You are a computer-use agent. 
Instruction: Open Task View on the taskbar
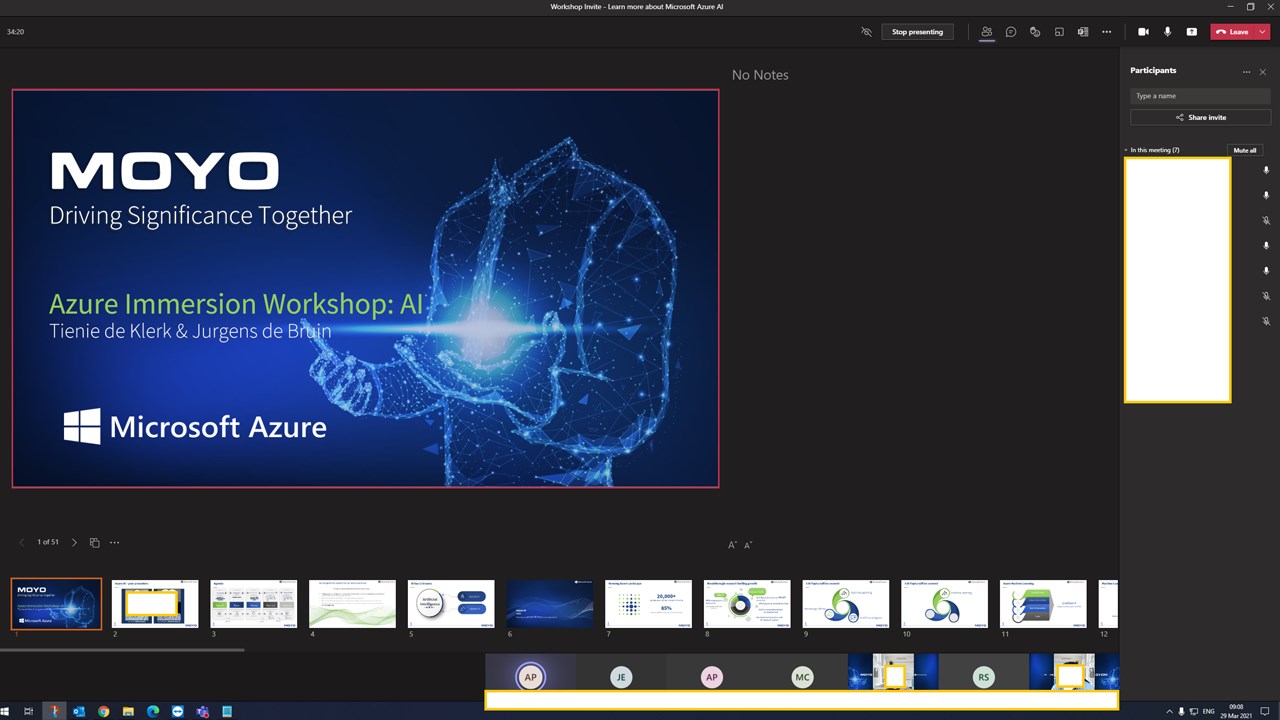click(x=29, y=712)
